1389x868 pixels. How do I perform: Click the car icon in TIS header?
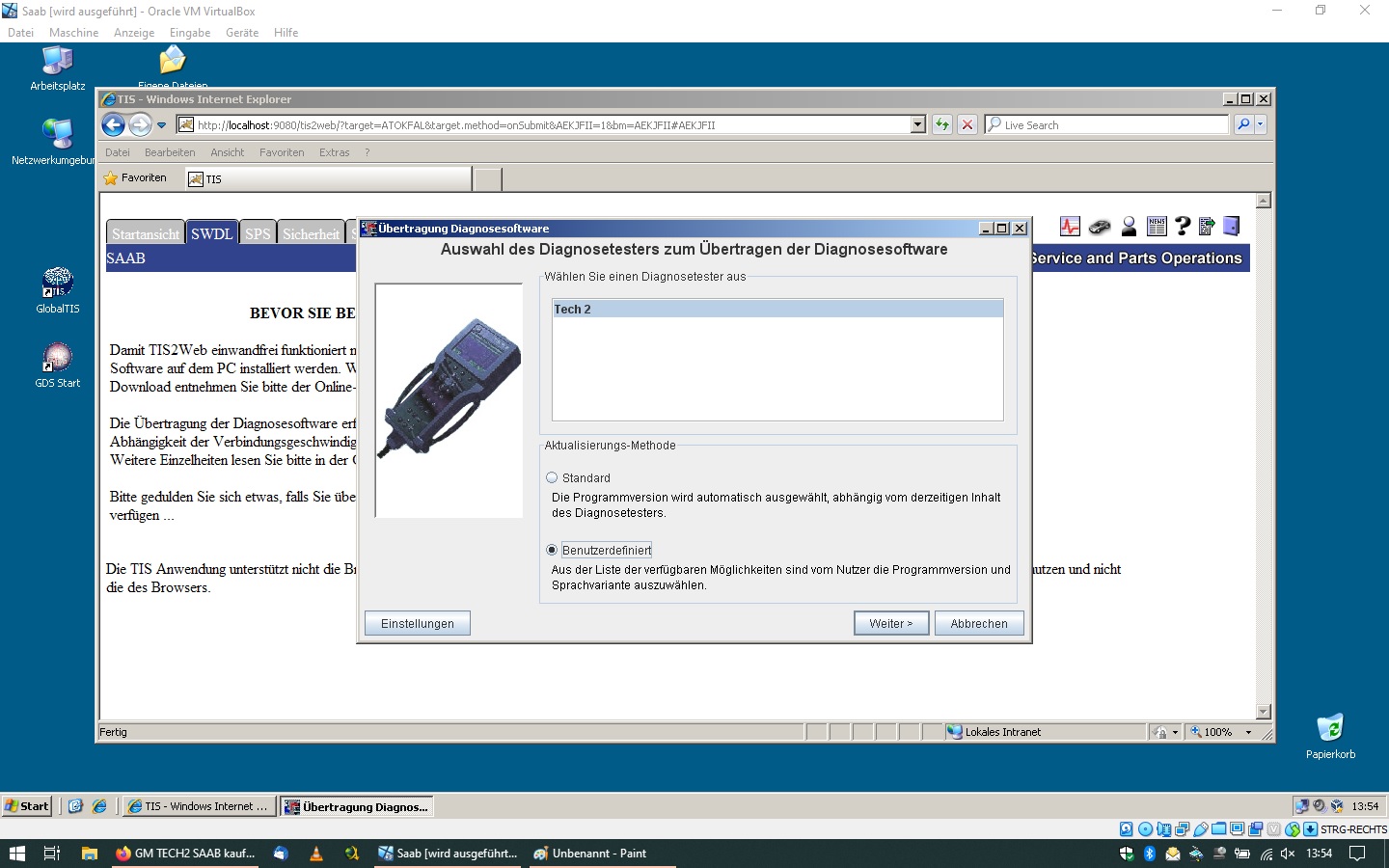[x=1100, y=227]
